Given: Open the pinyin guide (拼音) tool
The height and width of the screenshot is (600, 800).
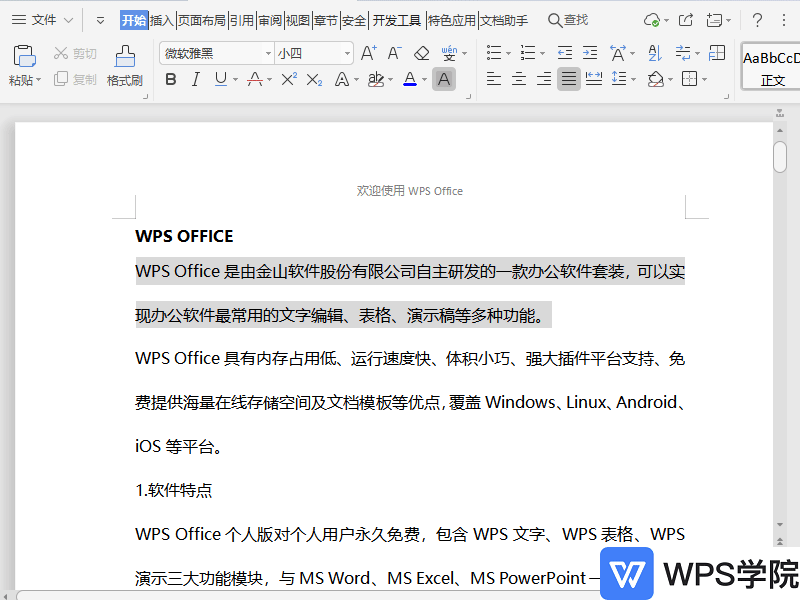Looking at the screenshot, I should coord(448,53).
